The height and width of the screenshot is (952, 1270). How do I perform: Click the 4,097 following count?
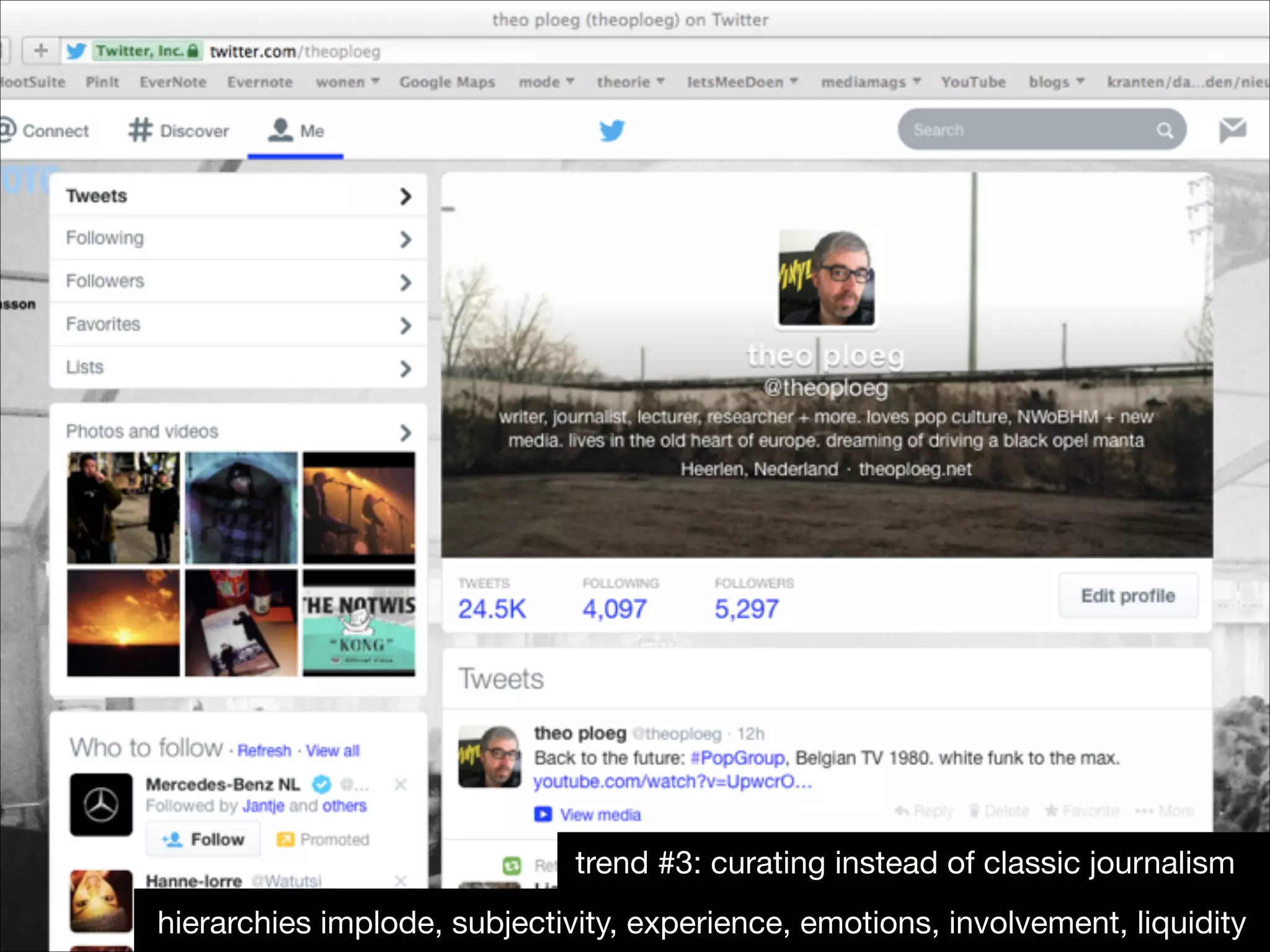point(615,609)
